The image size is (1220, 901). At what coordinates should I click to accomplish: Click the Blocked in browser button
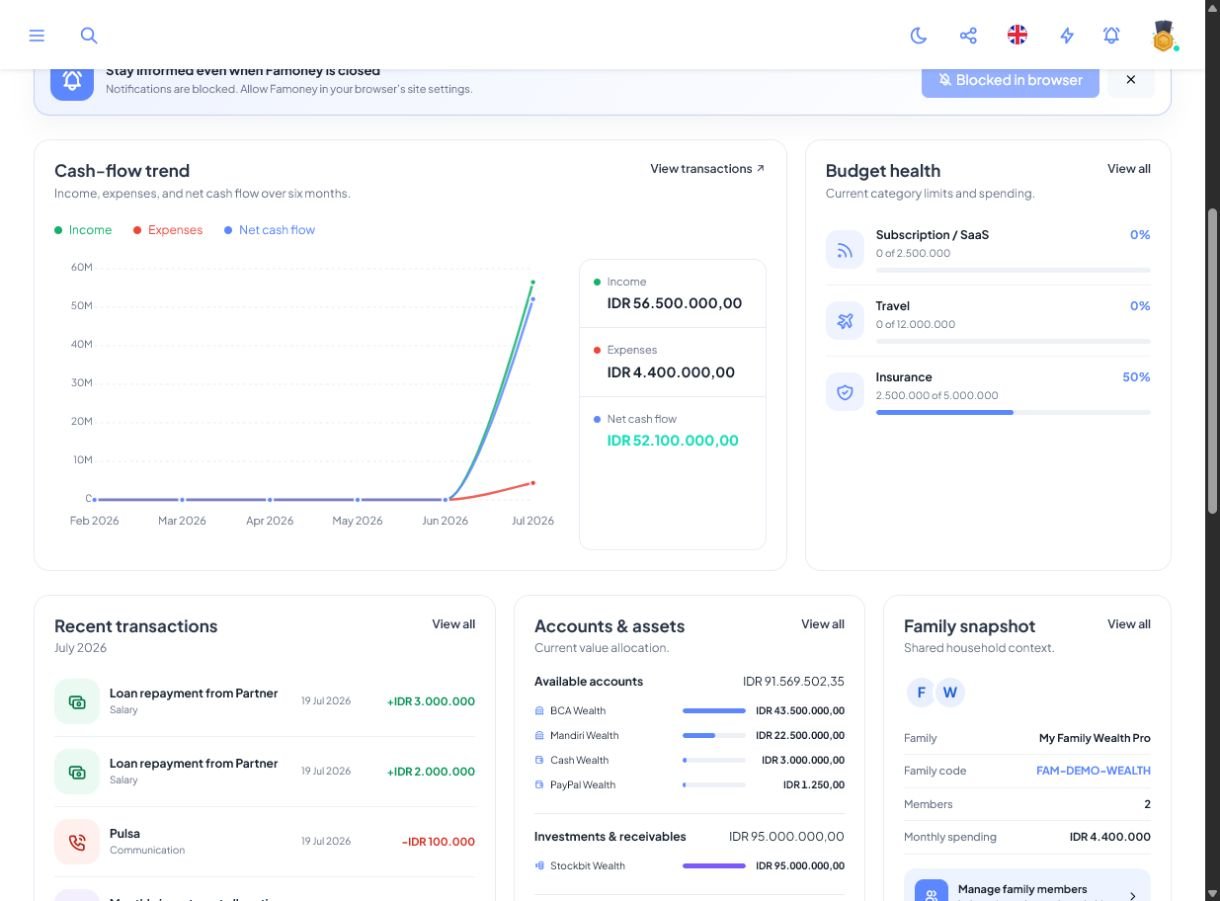[x=1010, y=80]
